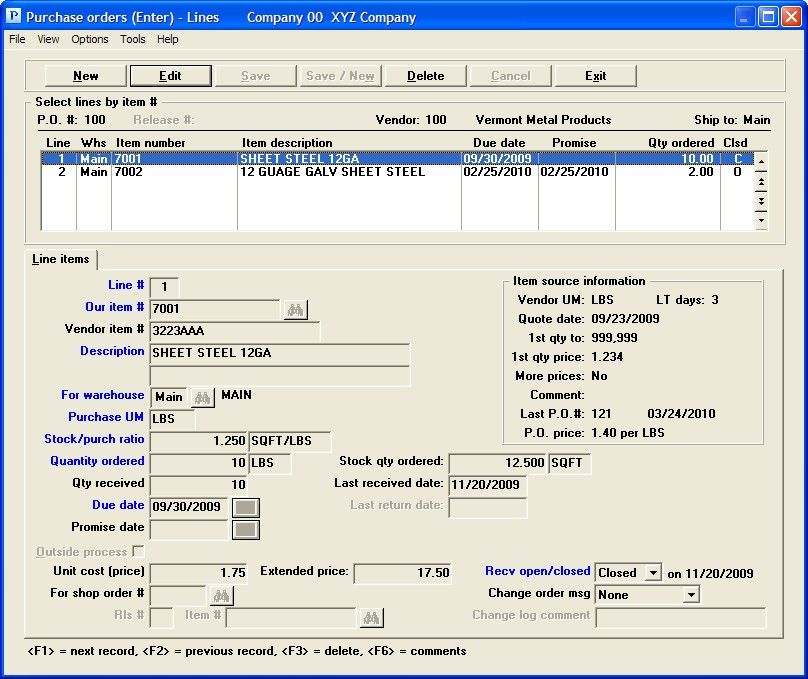Open the Tools menu
Viewport: 808px width, 679px height.
[x=132, y=39]
